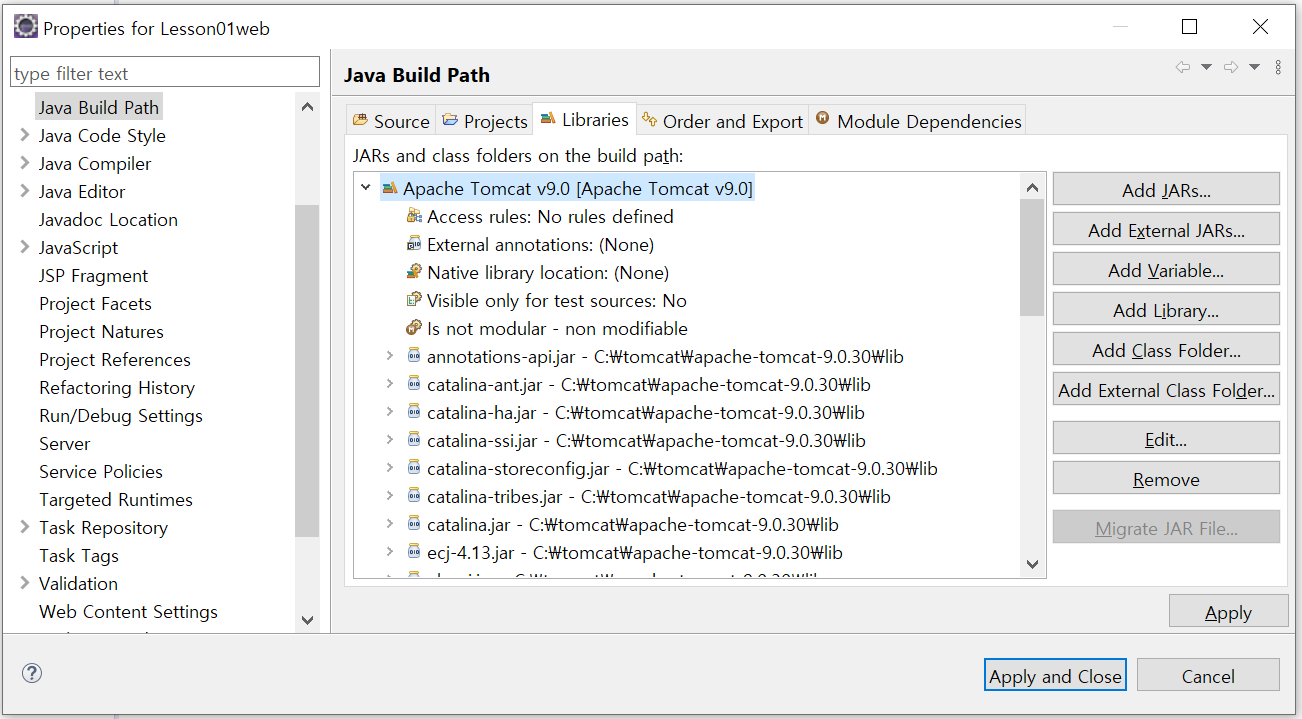
Task: Open the Module Dependencies tab
Action: tap(918, 121)
